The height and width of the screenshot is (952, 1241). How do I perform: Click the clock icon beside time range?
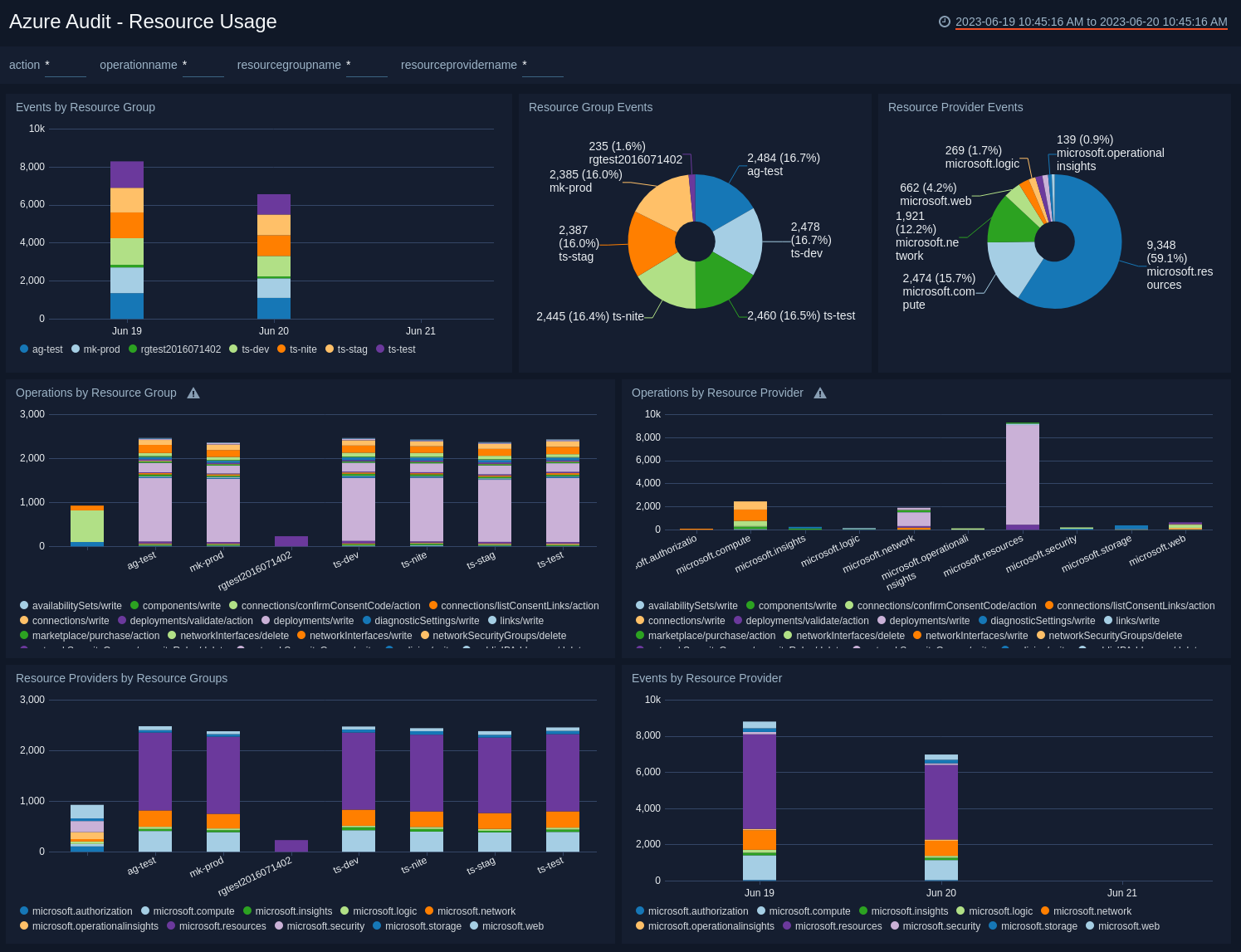944,22
